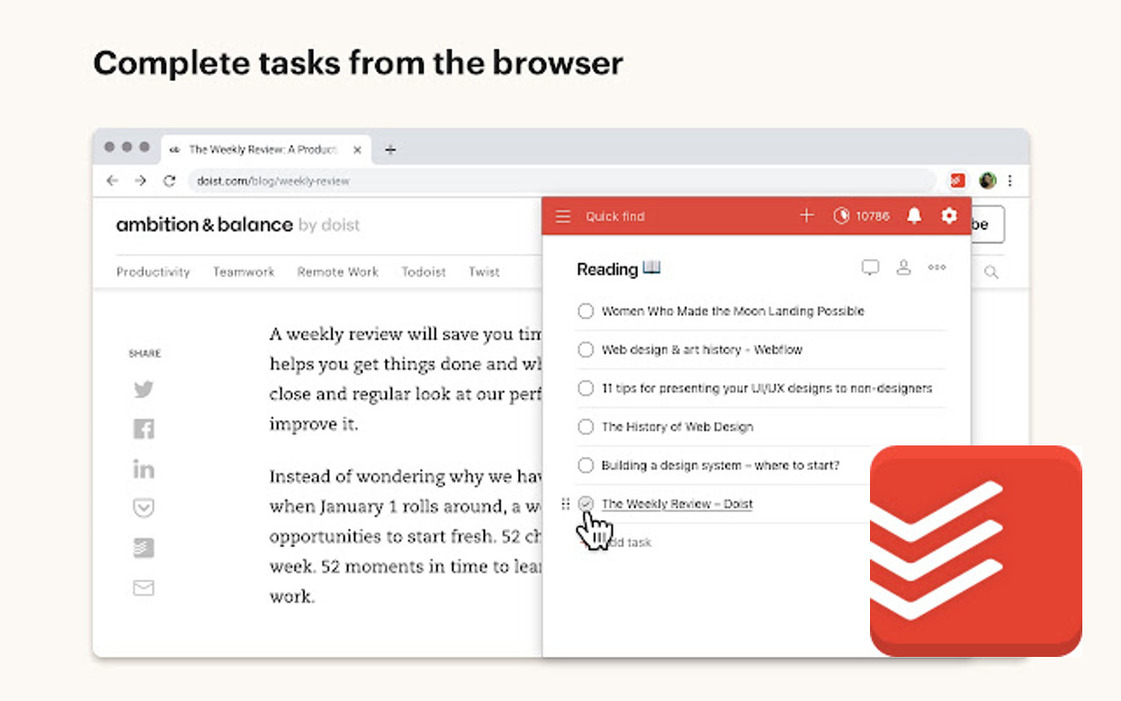Open the Remote Work blog category
The width and height of the screenshot is (1121, 701).
tap(337, 272)
